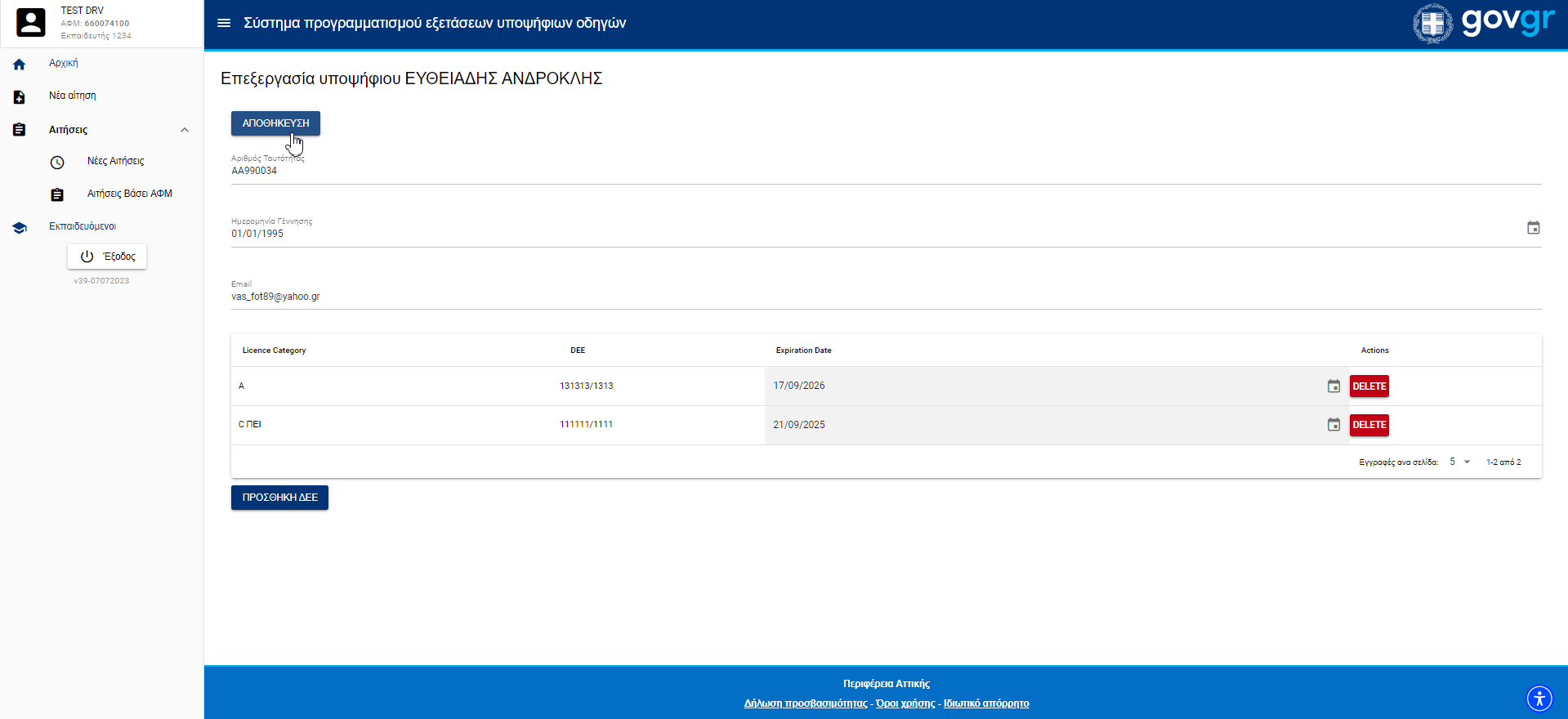Click the home icon beside Αρχική
The height and width of the screenshot is (719, 1568).
click(x=20, y=65)
